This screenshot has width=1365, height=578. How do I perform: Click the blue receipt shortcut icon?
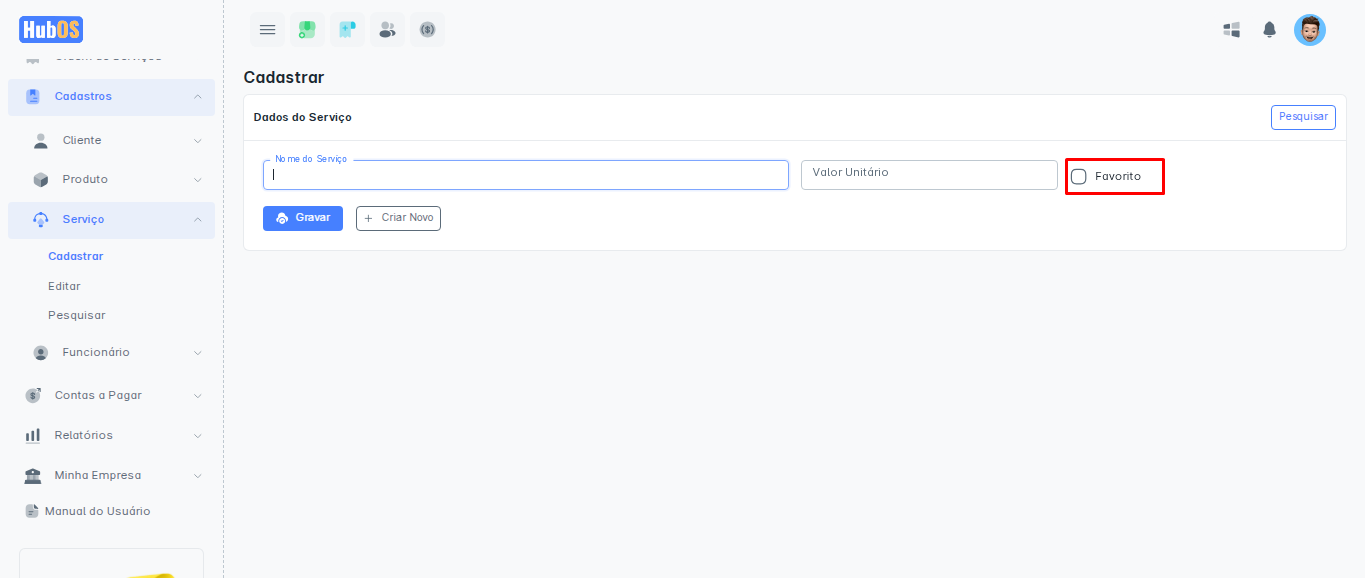pyautogui.click(x=347, y=30)
